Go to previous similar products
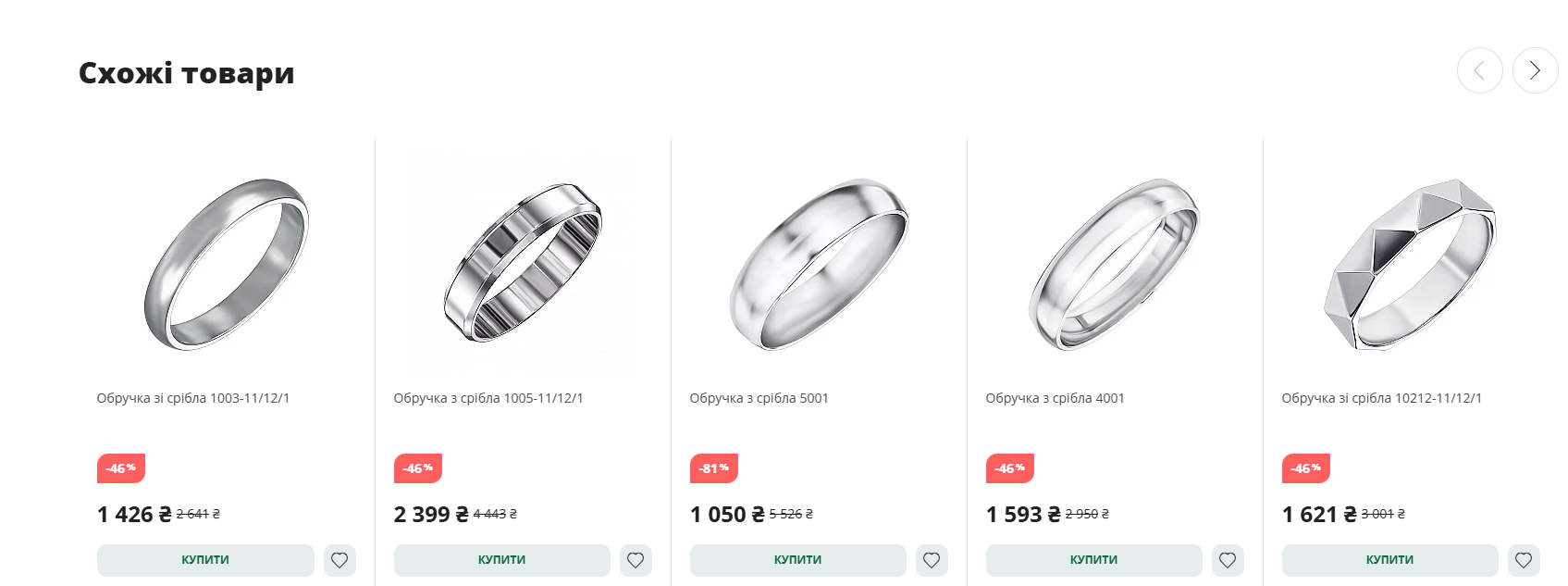This screenshot has width=1568, height=586. click(1479, 70)
